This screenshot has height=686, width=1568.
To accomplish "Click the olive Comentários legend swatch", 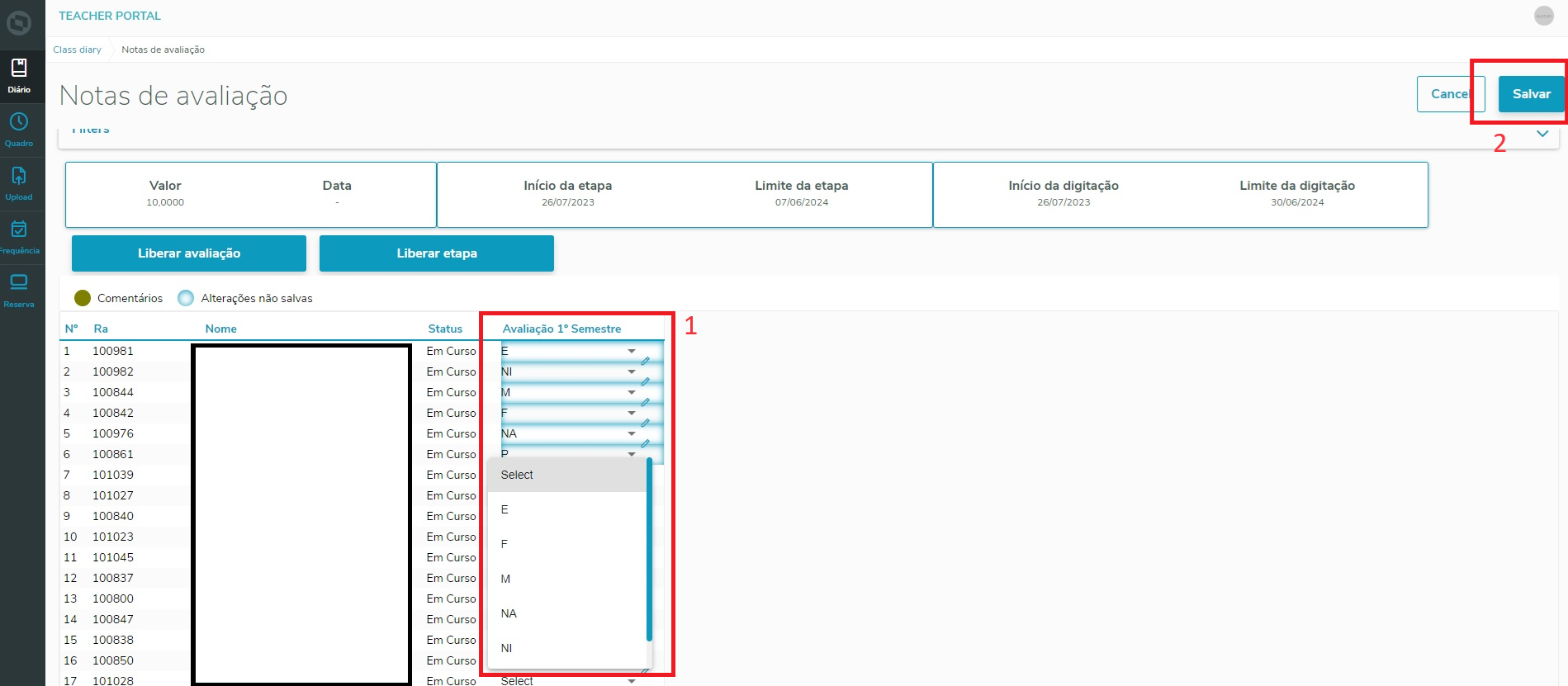I will 83,298.
